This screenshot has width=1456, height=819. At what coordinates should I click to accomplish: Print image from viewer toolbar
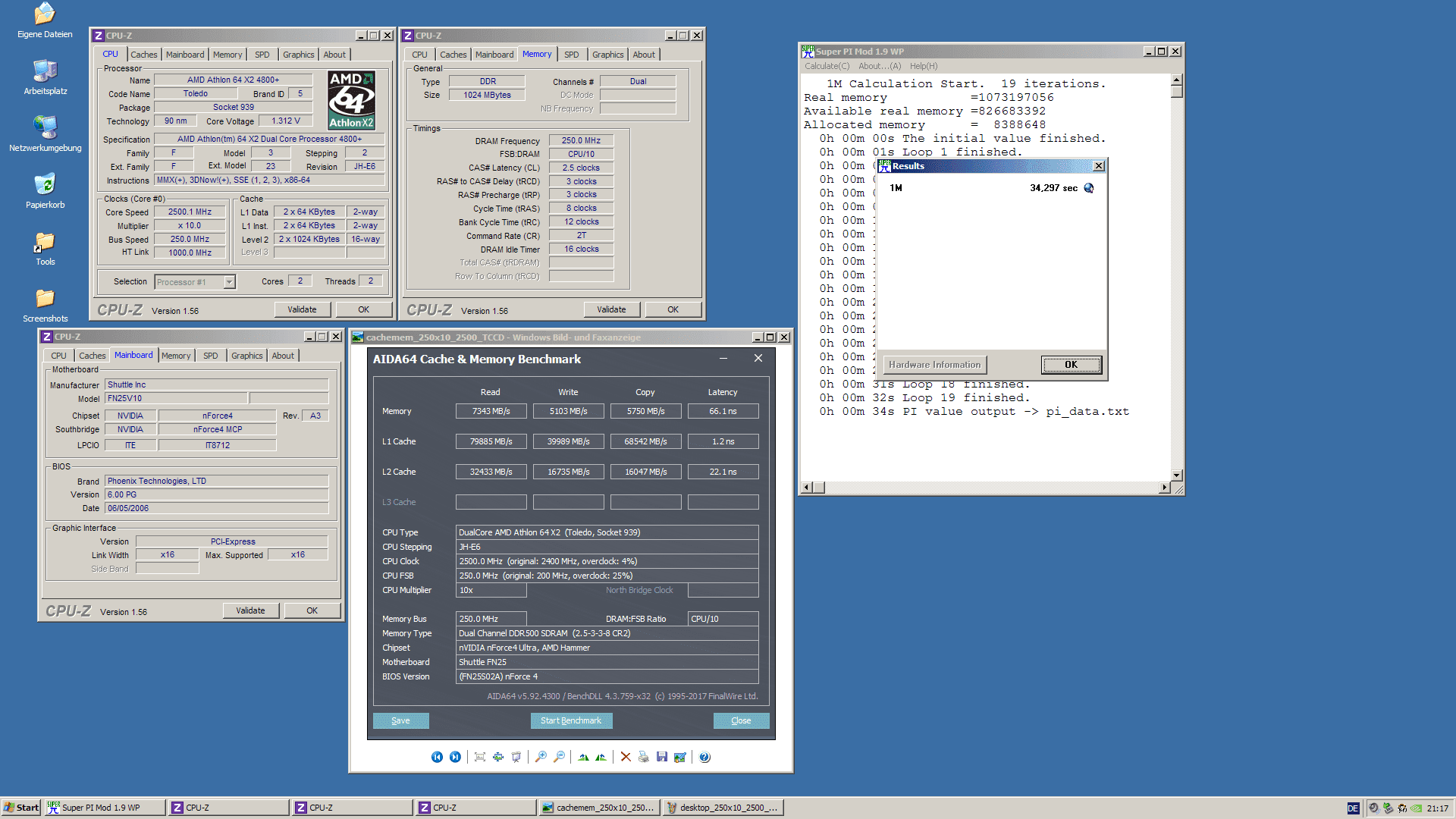(x=644, y=757)
